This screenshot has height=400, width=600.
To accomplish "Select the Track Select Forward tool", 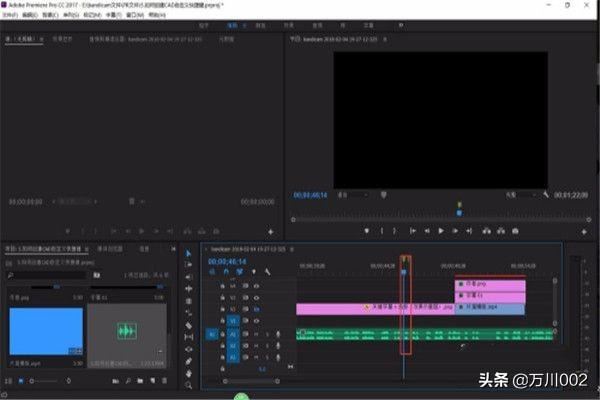I will [188, 264].
